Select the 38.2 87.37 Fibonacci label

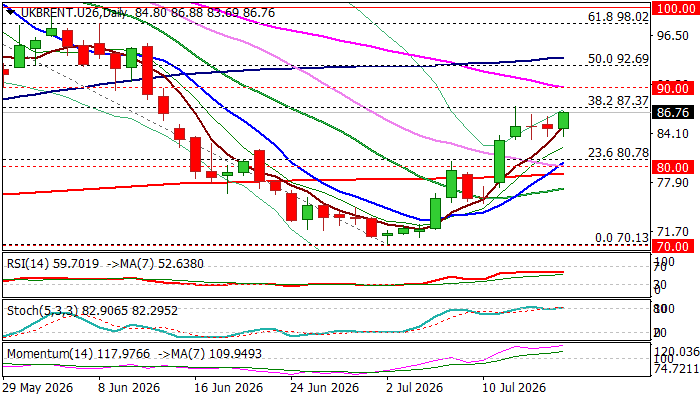[x=618, y=101]
